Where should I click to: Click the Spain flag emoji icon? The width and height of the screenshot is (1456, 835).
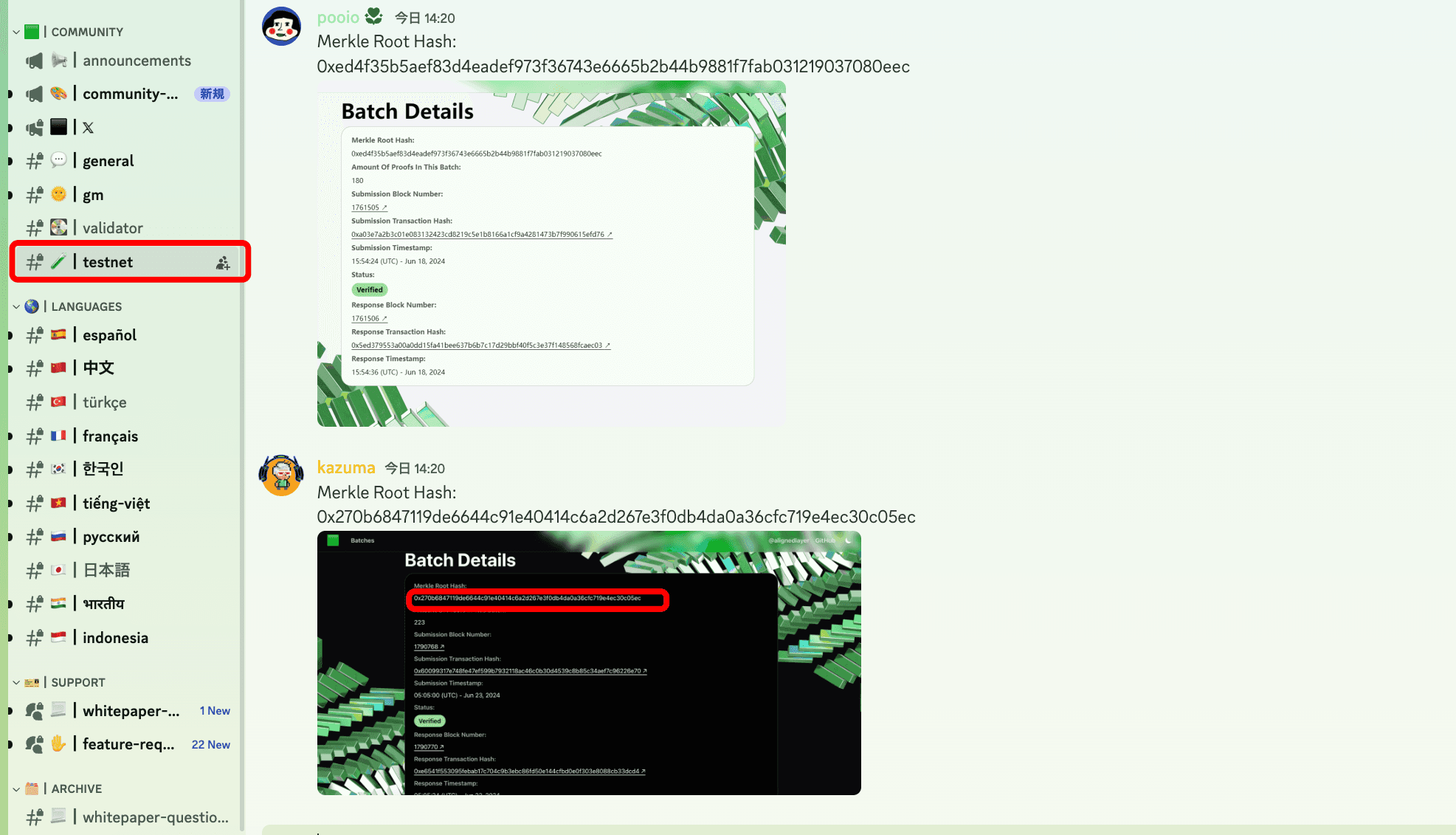(x=59, y=334)
